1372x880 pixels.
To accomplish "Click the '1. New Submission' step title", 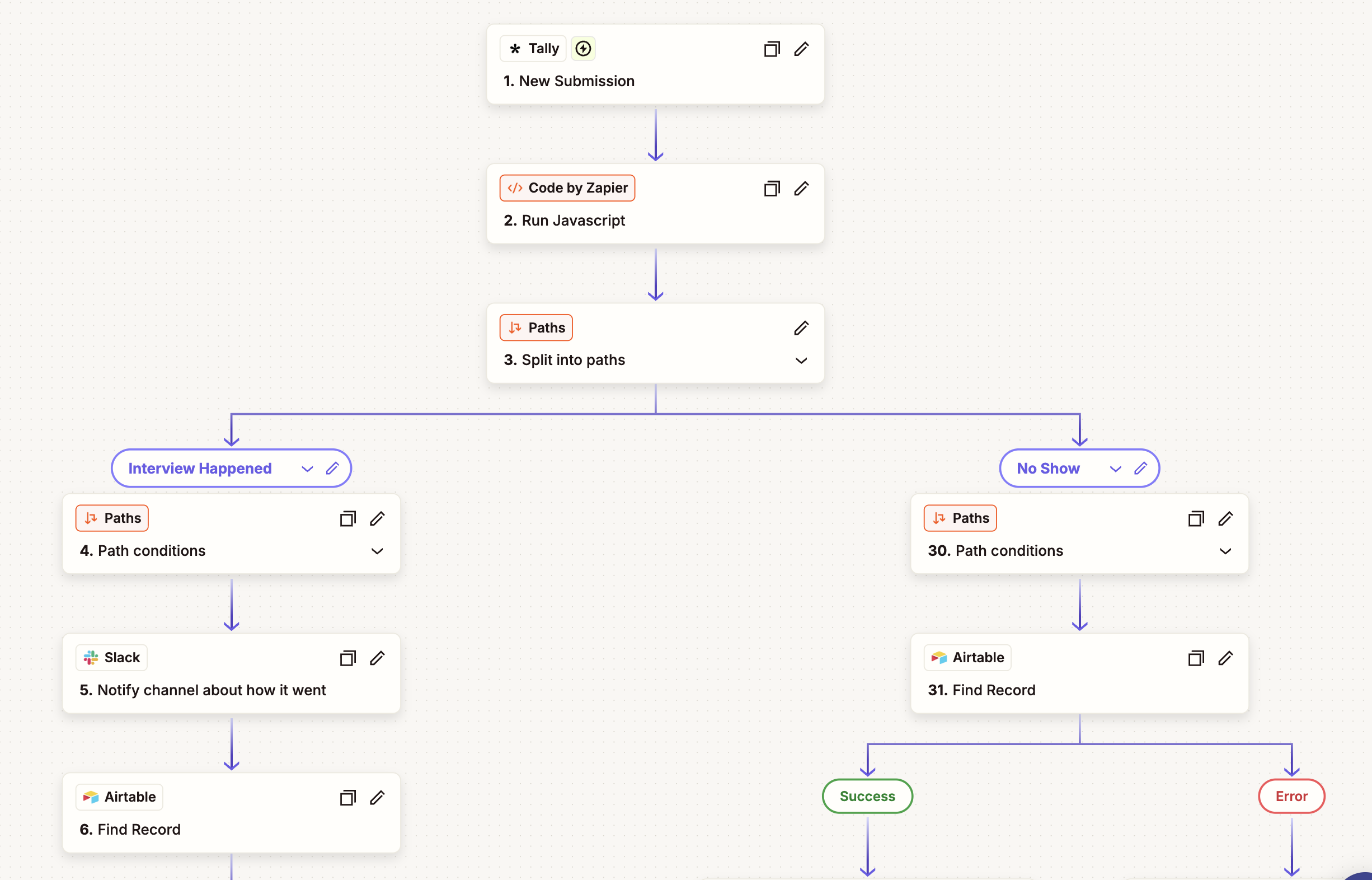I will 569,81.
